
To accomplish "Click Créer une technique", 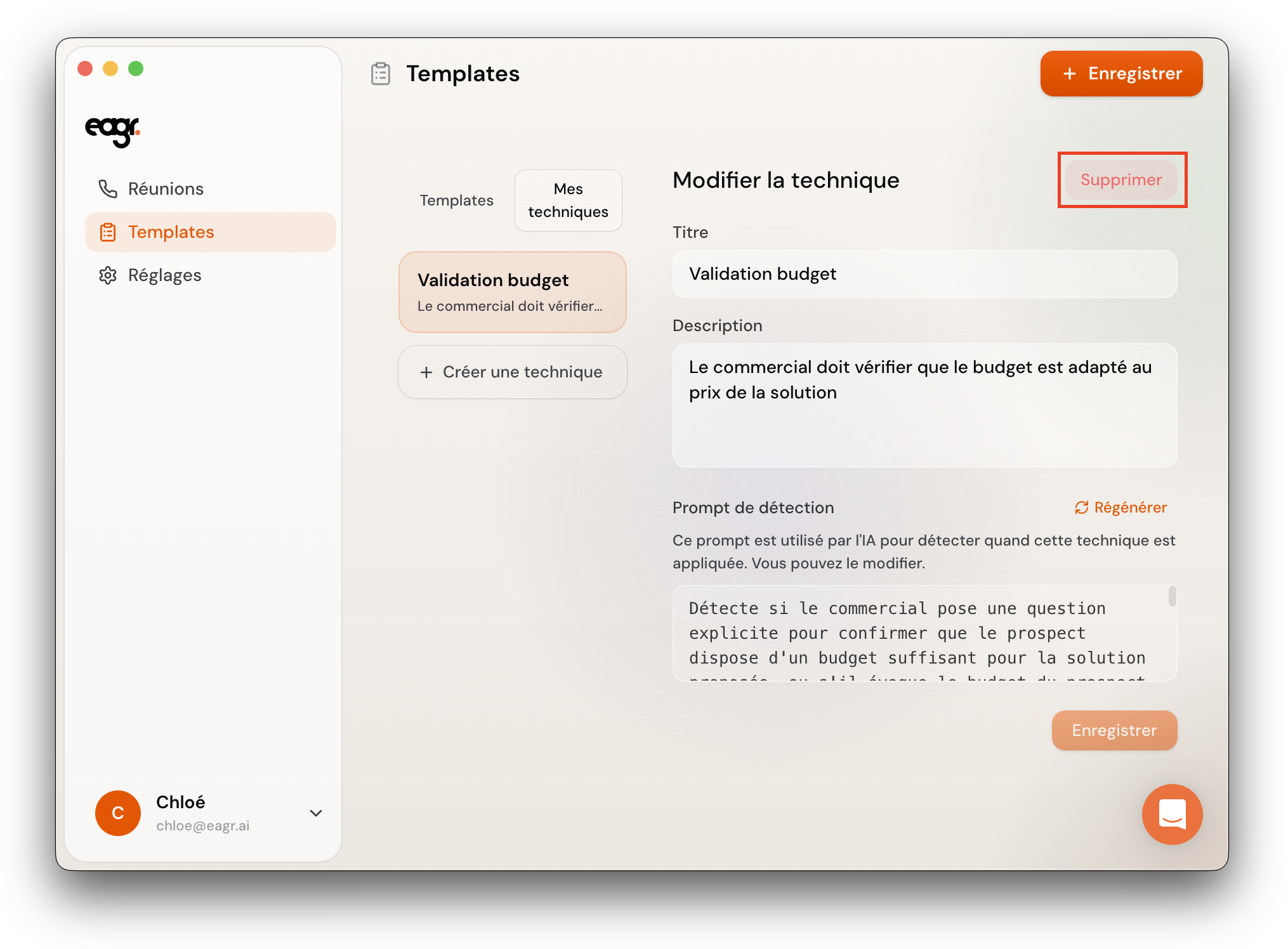I will point(512,372).
